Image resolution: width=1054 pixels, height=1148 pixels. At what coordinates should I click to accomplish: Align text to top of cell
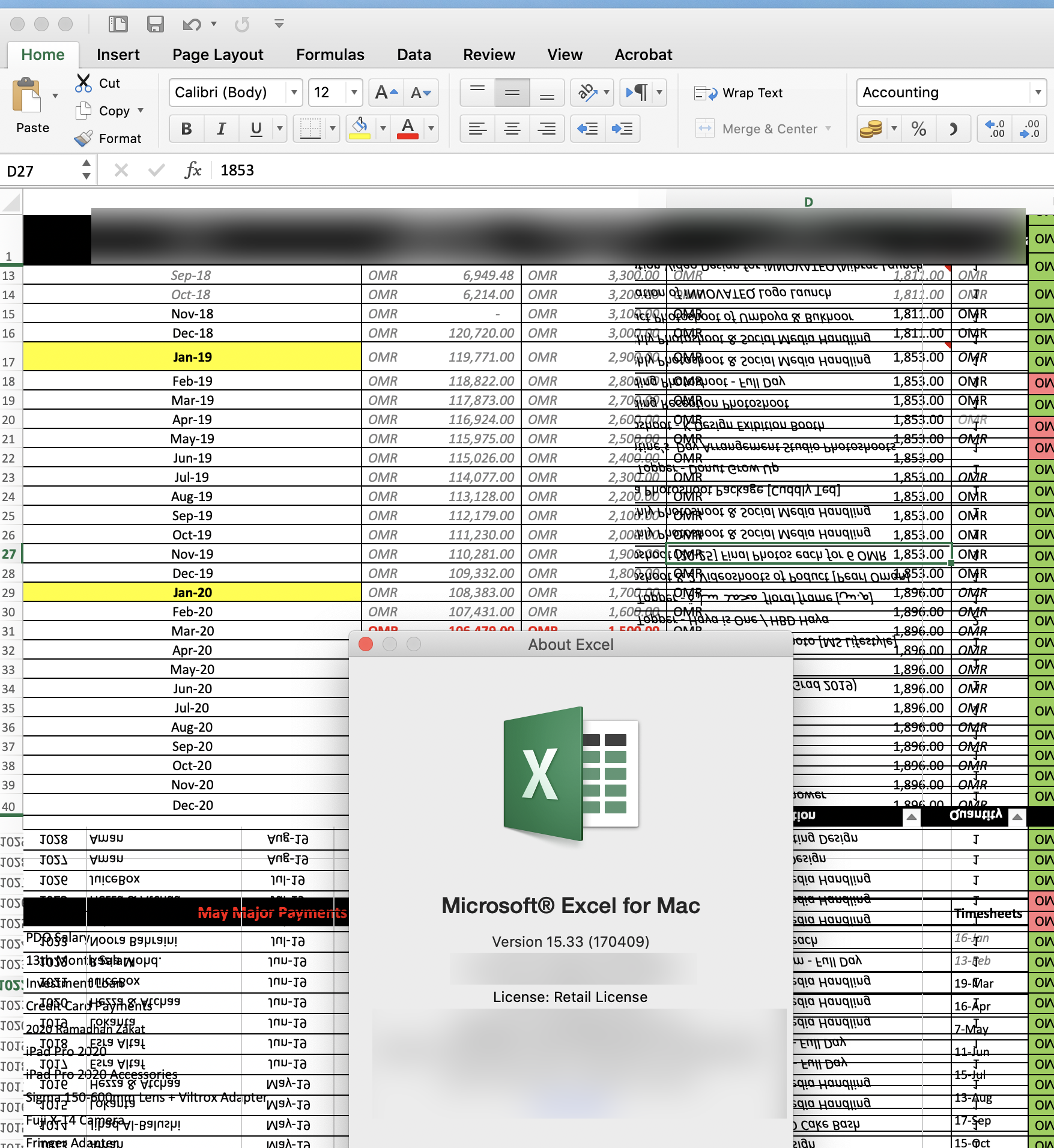click(477, 93)
